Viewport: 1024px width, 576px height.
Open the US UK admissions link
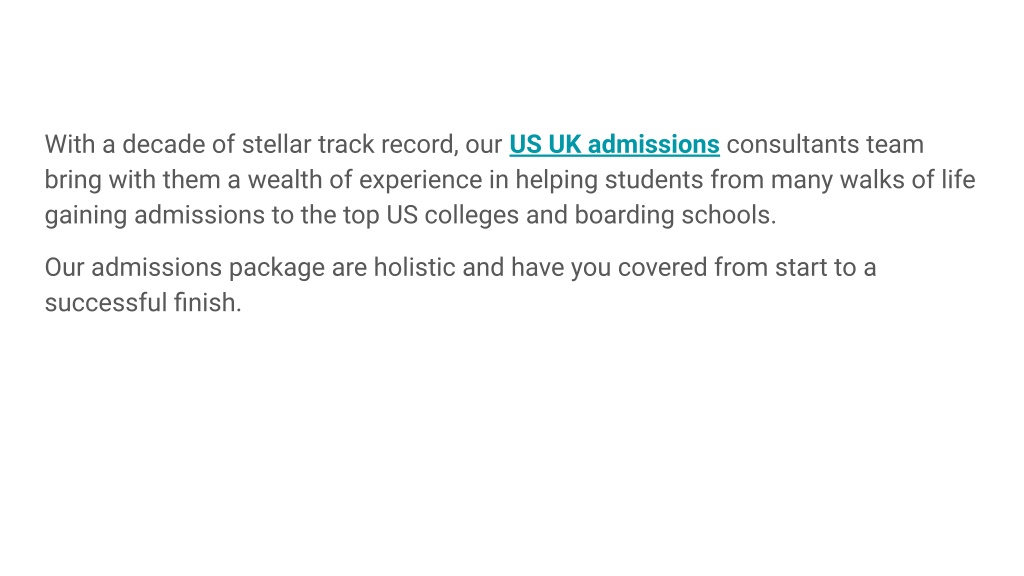(615, 144)
